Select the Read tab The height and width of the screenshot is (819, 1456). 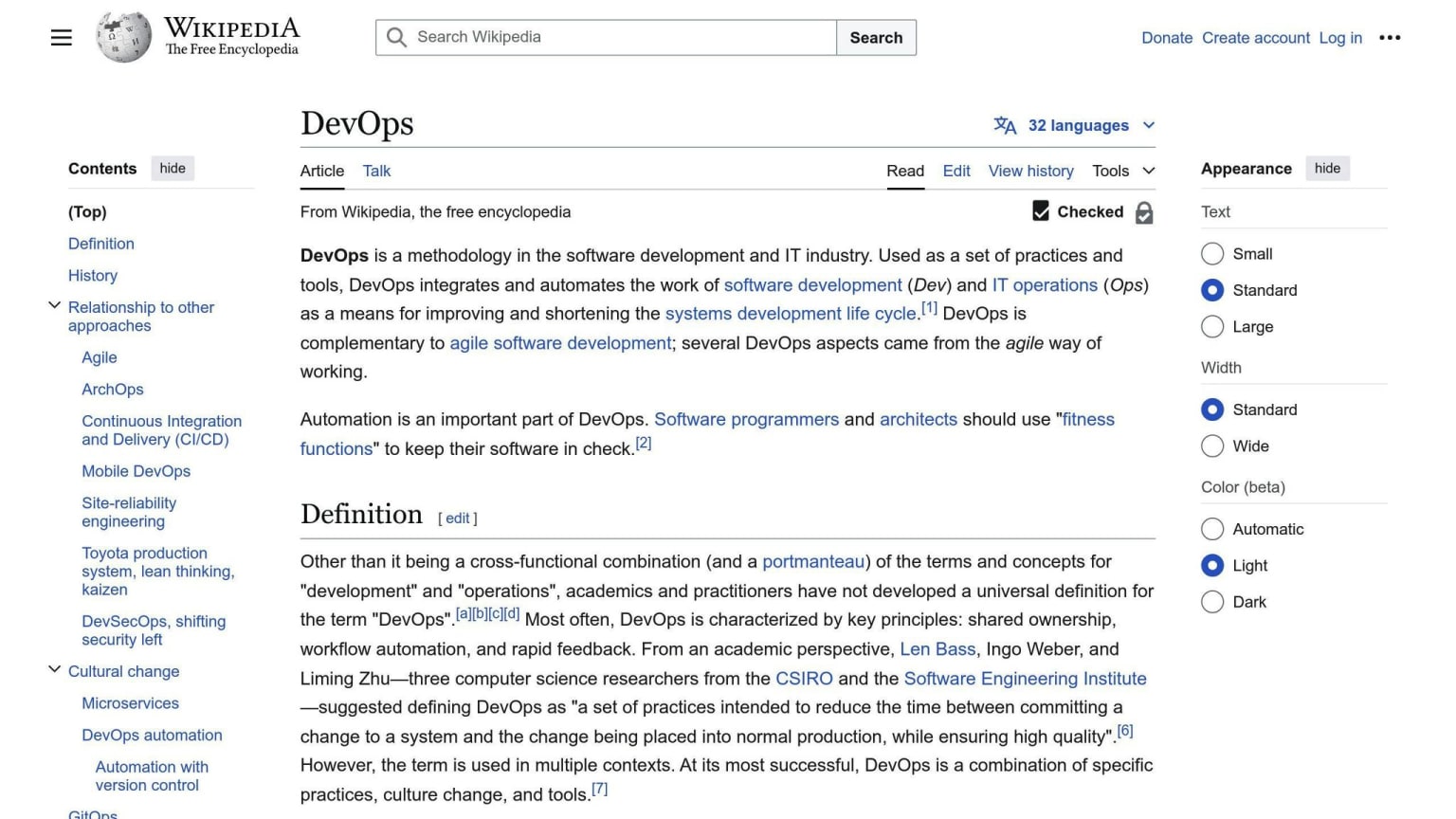point(905,171)
